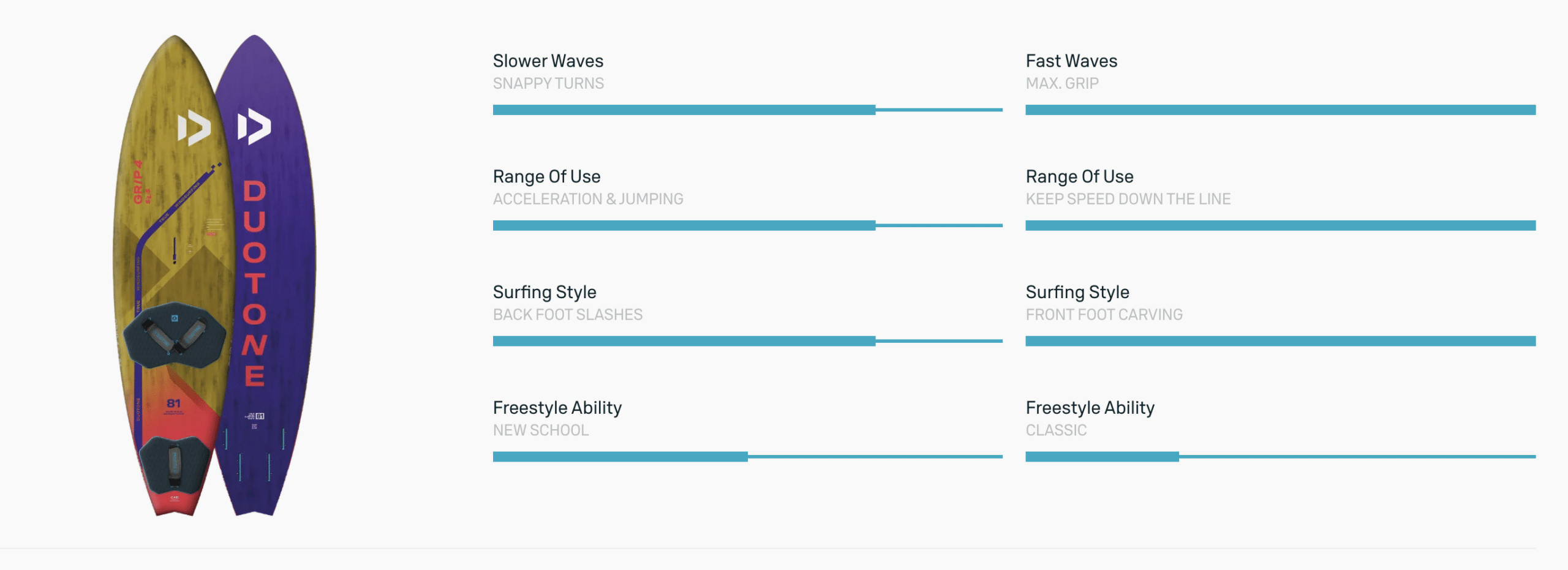
Task: Click the Slower Waves snappy turns rating bar
Action: 747,110
